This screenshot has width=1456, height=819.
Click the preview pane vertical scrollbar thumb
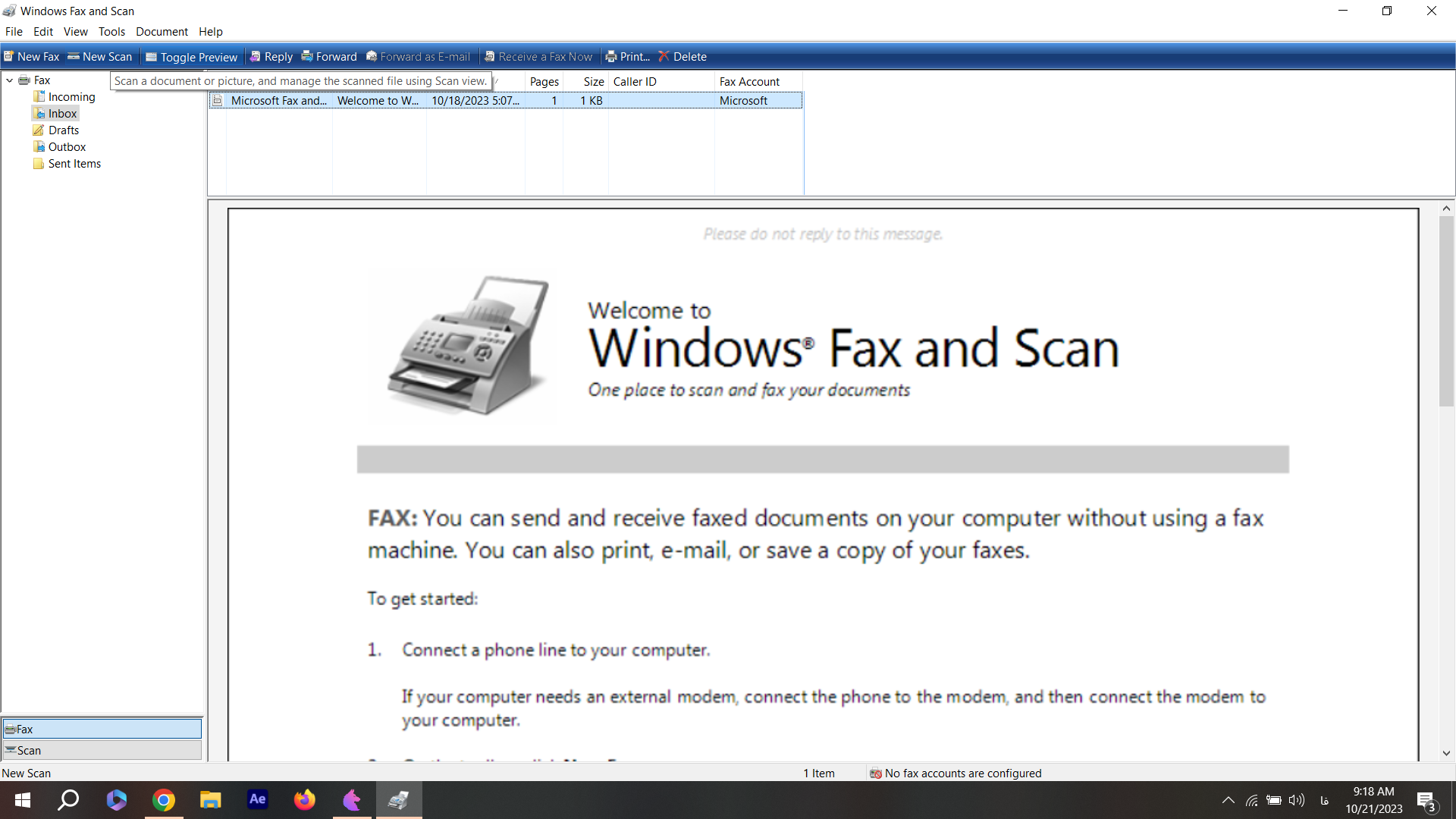point(1446,311)
